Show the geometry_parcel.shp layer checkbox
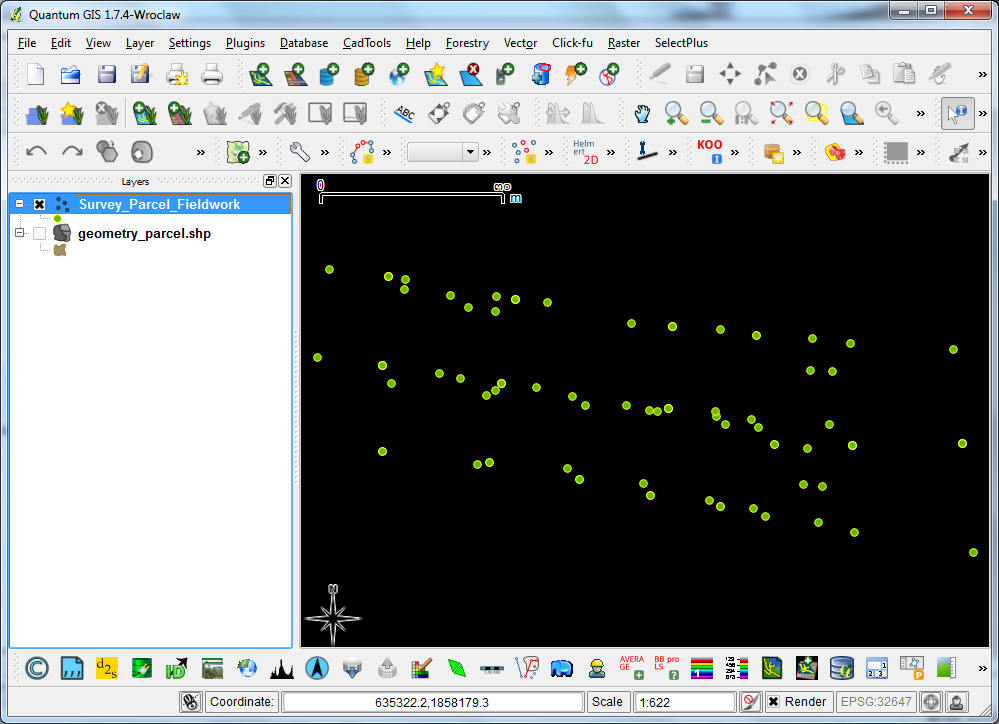999x724 pixels. point(40,233)
